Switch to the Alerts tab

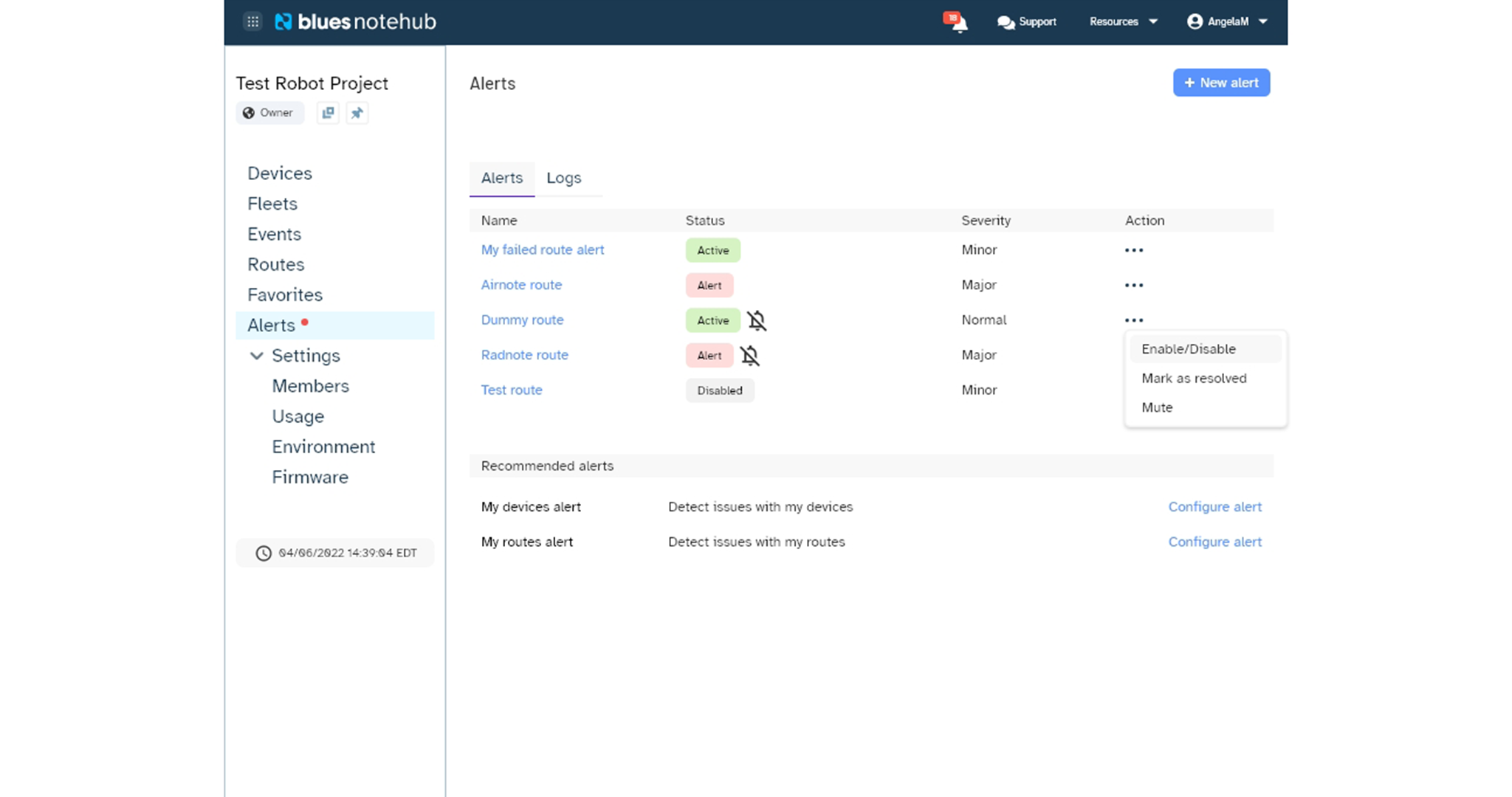pos(502,178)
